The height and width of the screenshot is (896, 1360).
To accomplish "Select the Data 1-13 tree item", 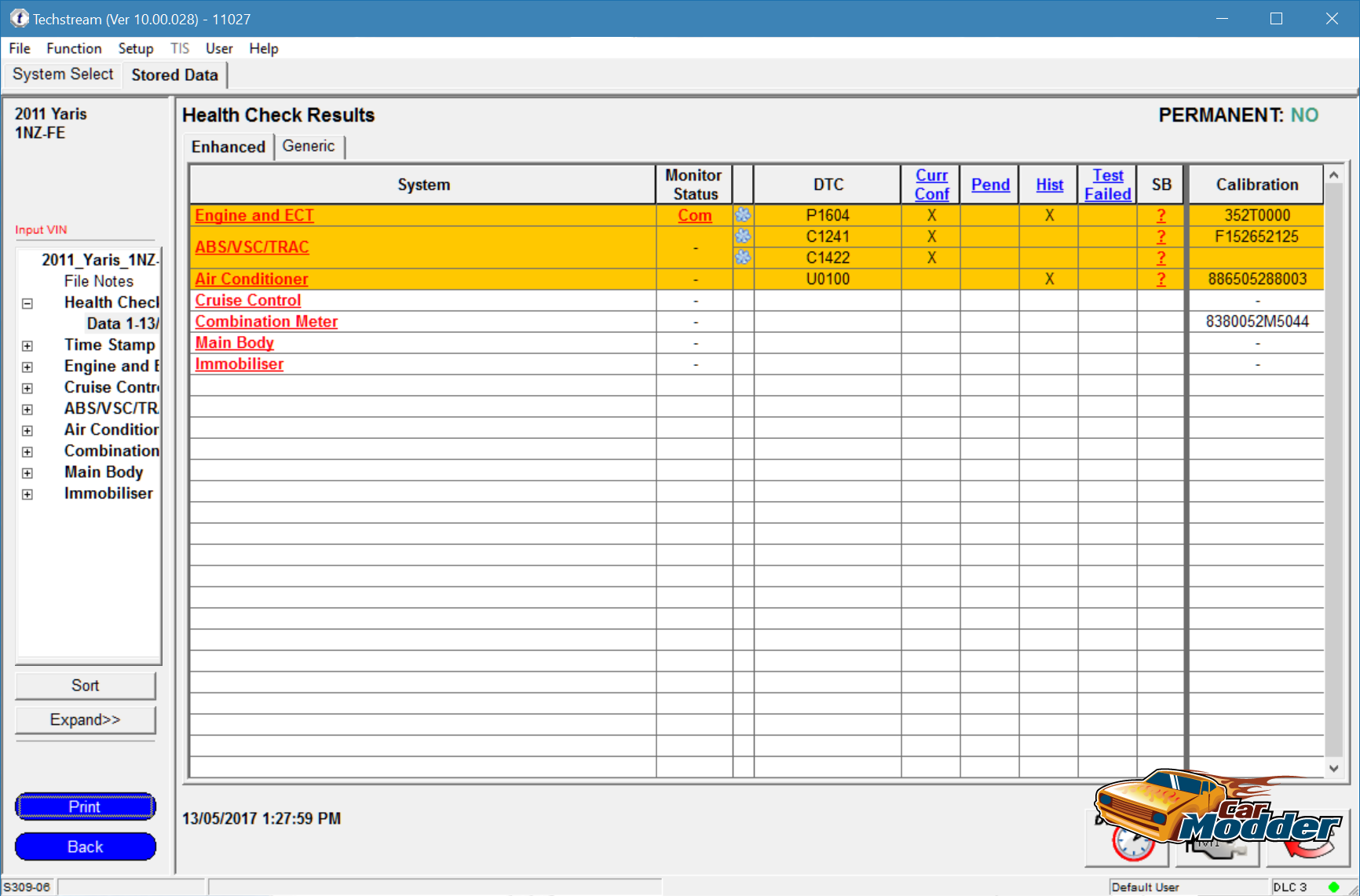I will point(122,324).
